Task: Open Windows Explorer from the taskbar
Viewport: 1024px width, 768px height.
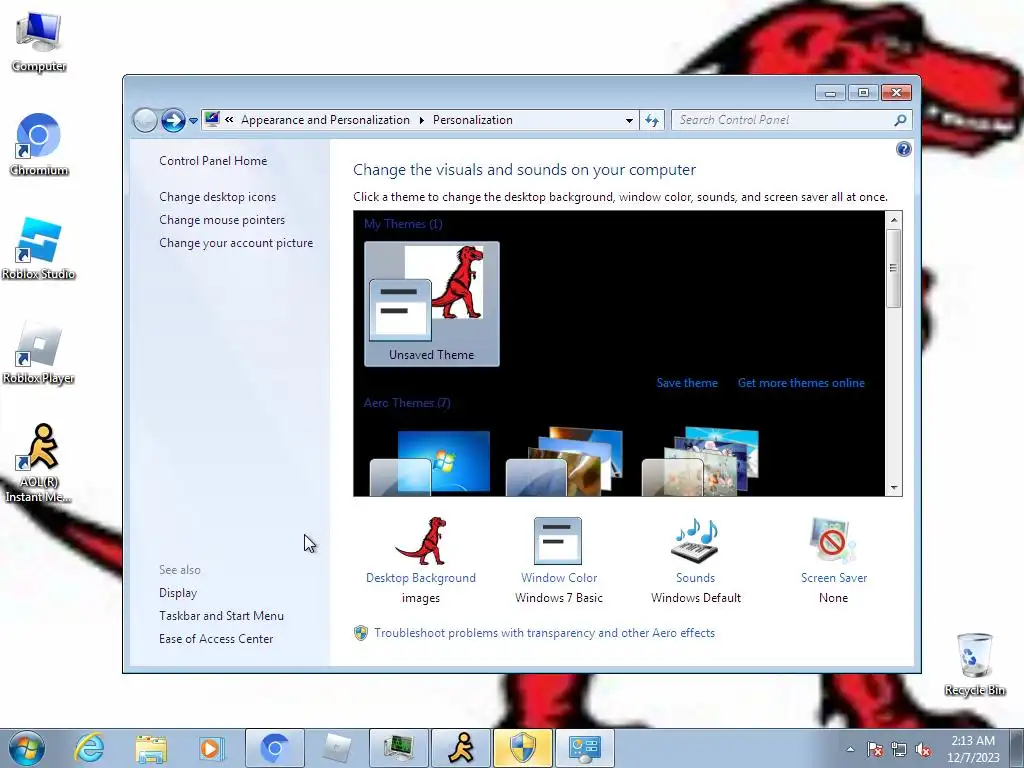Action: coord(151,748)
